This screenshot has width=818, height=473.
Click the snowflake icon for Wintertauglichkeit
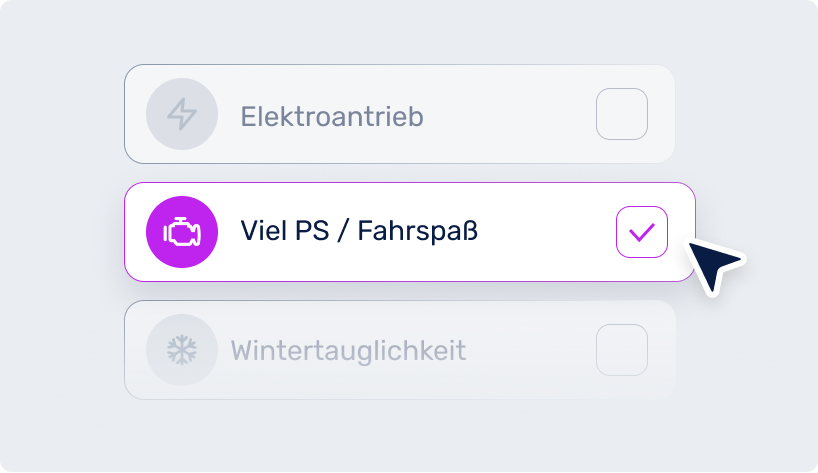(x=182, y=350)
